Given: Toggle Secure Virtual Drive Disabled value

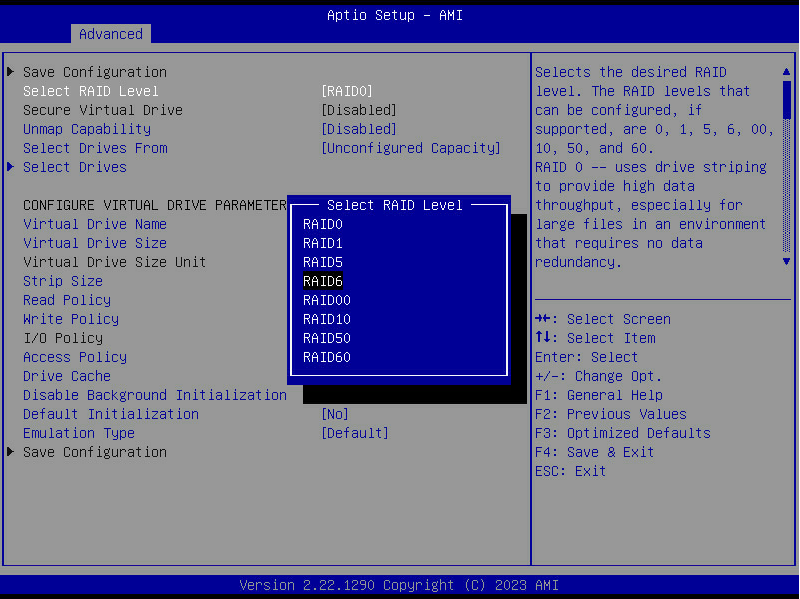Looking at the screenshot, I should pos(359,110).
